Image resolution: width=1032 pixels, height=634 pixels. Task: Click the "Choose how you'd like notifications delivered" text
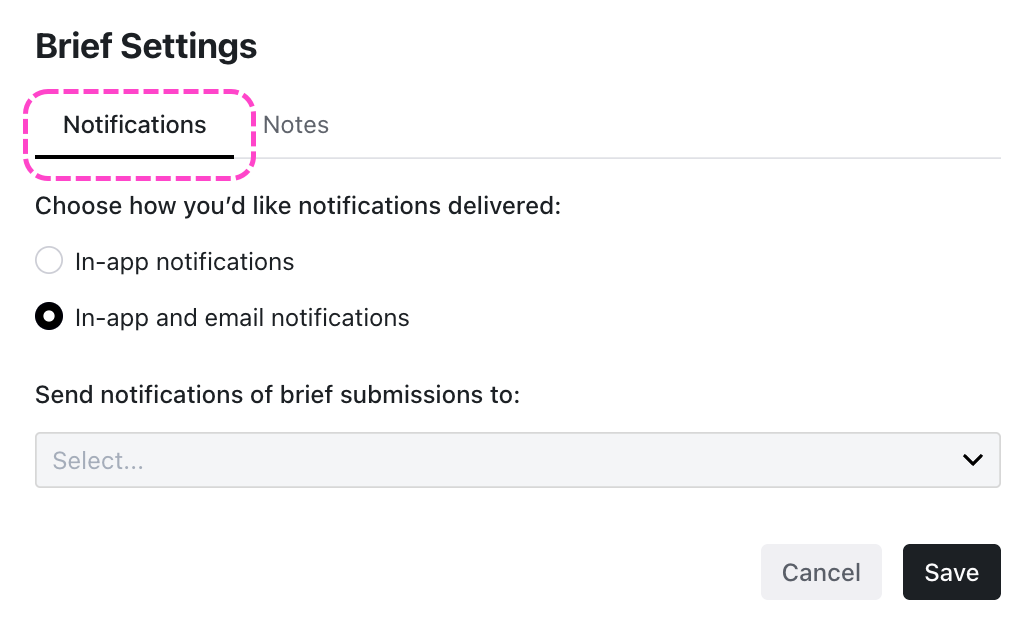click(298, 207)
